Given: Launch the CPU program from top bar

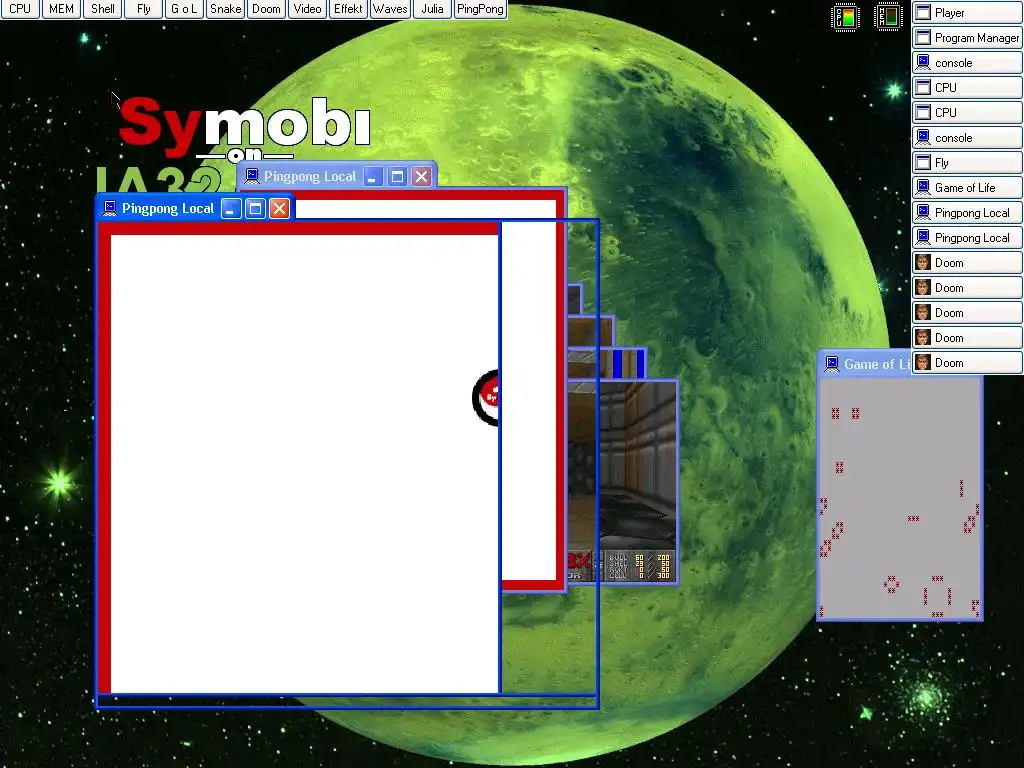Looking at the screenshot, I should [x=20, y=9].
